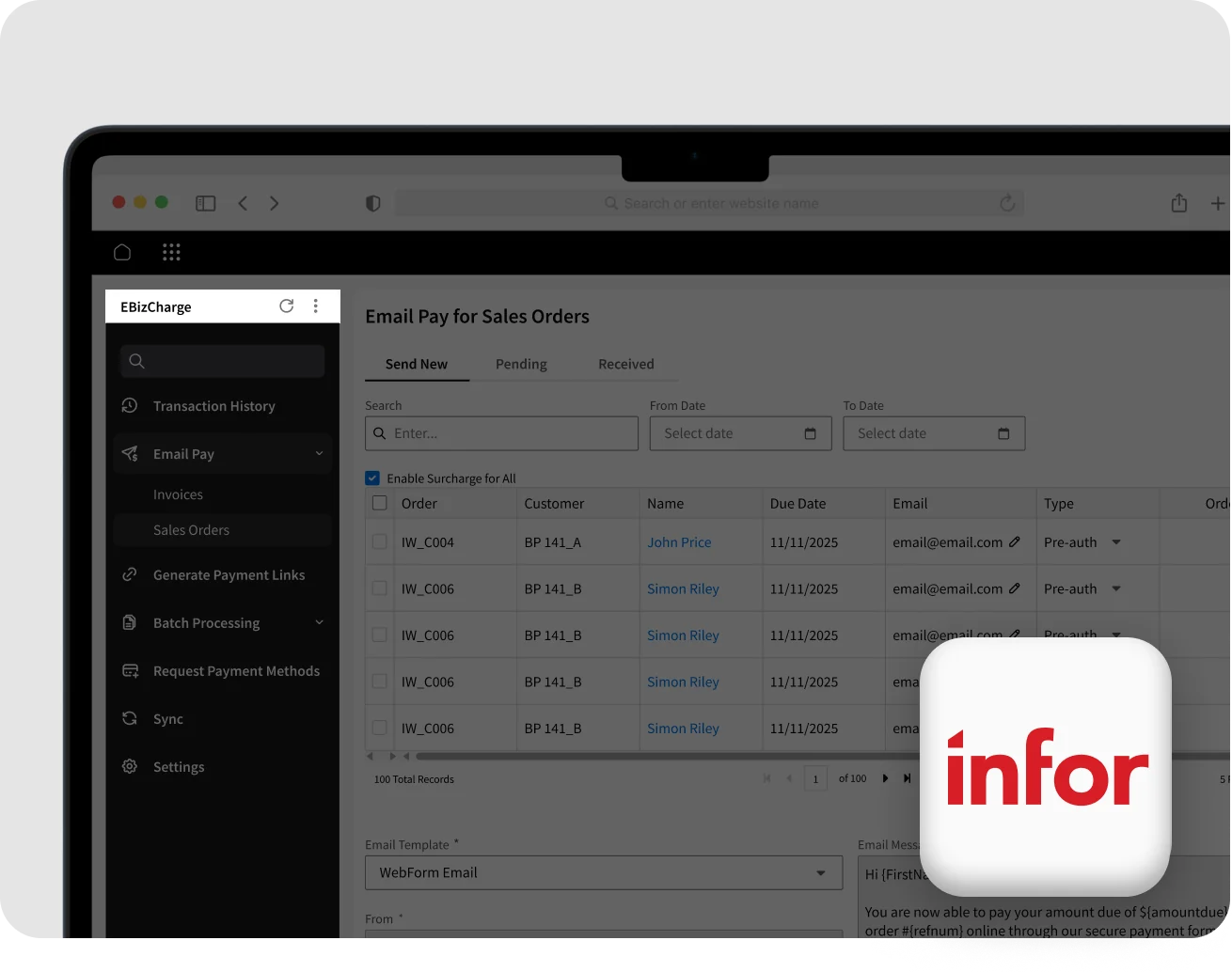This screenshot has height=972, width=1232.
Task: Refresh the EBizCharge panel
Action: pyautogui.click(x=287, y=306)
